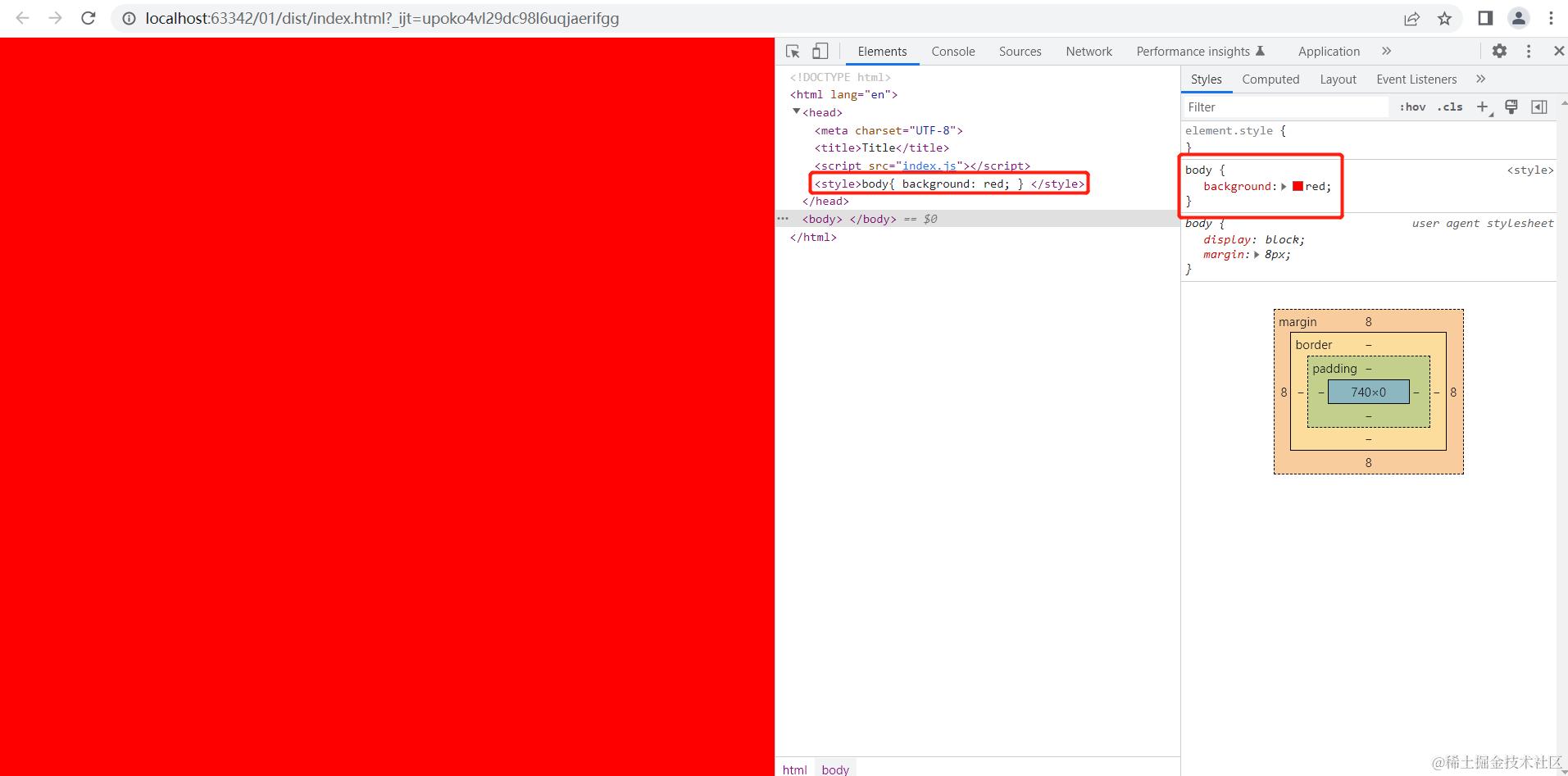The height and width of the screenshot is (776, 1568).
Task: Select the style element node in DOM tree
Action: [949, 184]
